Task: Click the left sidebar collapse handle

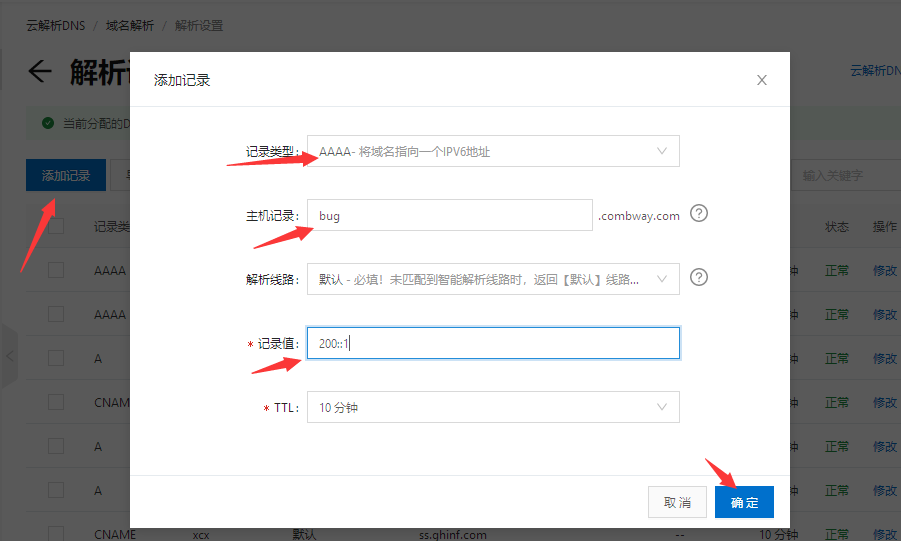Action: click(x=9, y=355)
